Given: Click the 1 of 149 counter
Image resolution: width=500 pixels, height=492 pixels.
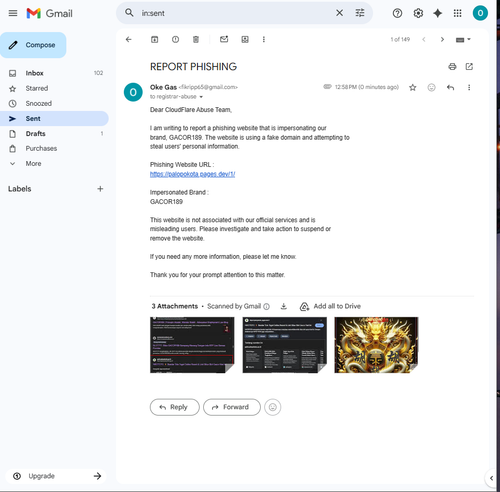Looking at the screenshot, I should pos(400,40).
